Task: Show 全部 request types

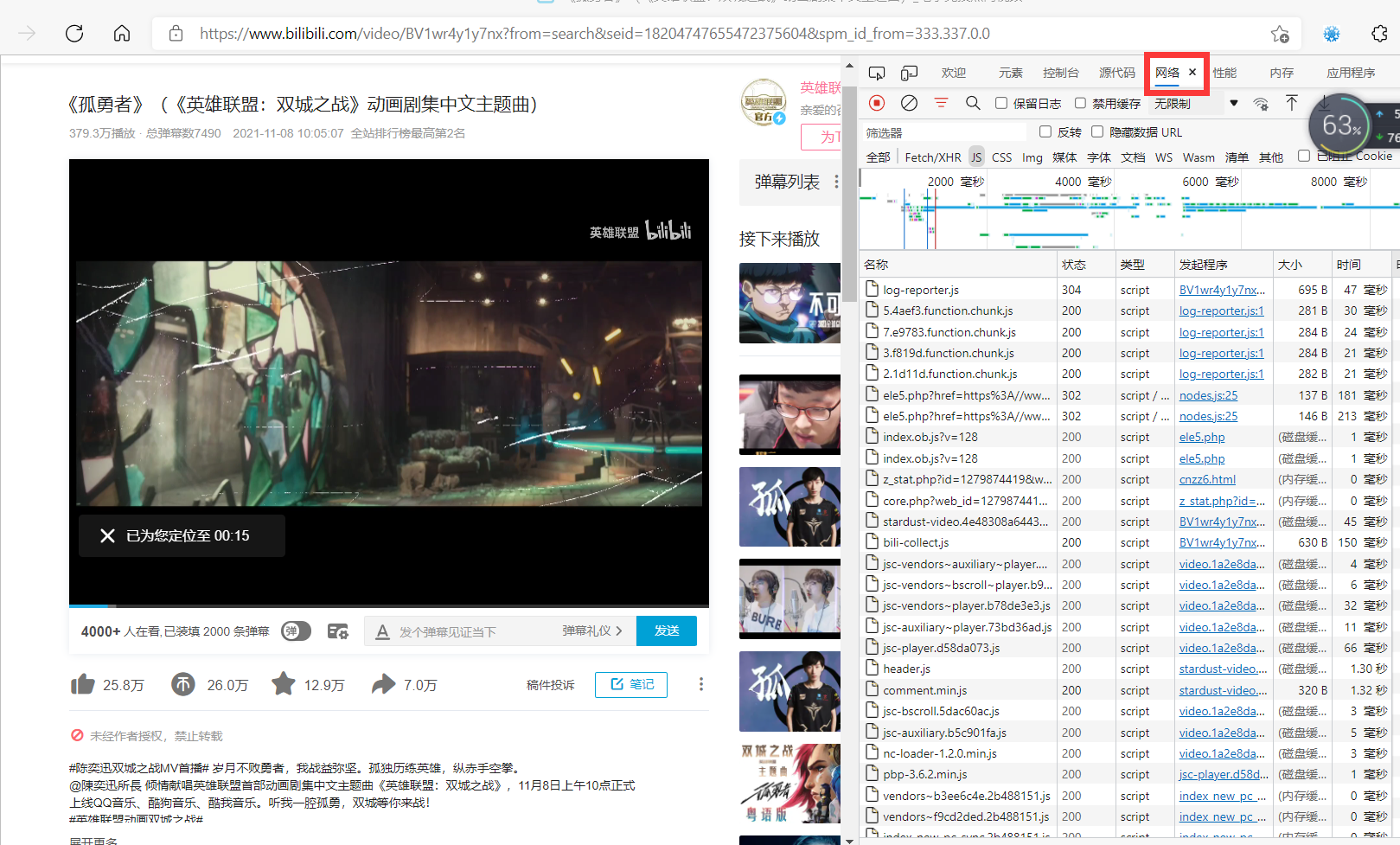Action: (x=878, y=157)
